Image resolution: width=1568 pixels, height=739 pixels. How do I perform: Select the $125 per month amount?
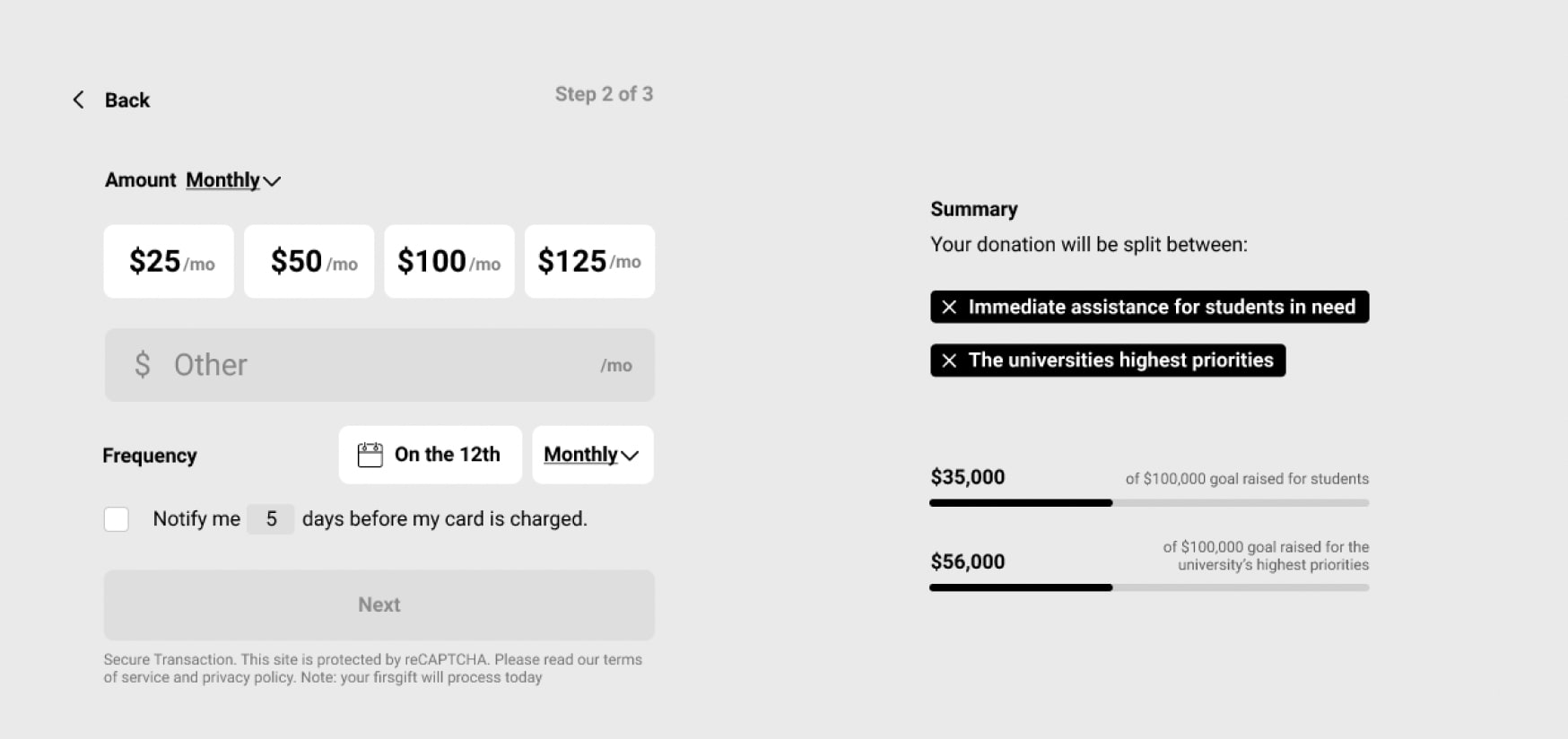589,261
